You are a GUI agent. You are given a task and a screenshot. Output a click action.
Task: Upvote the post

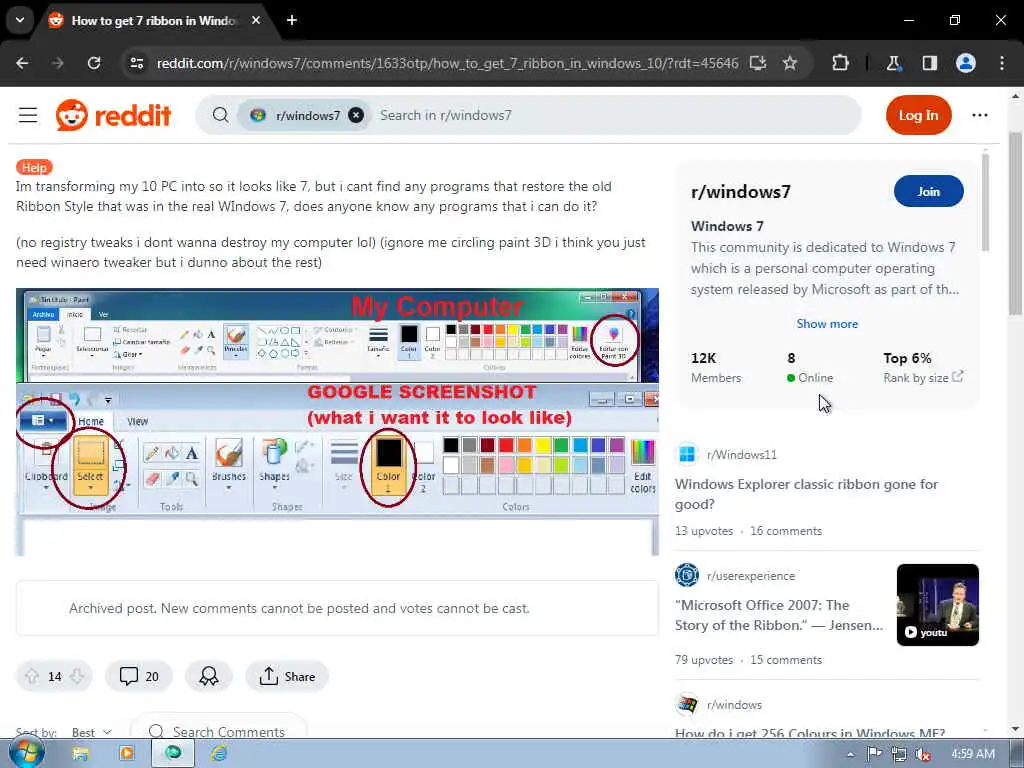31,677
